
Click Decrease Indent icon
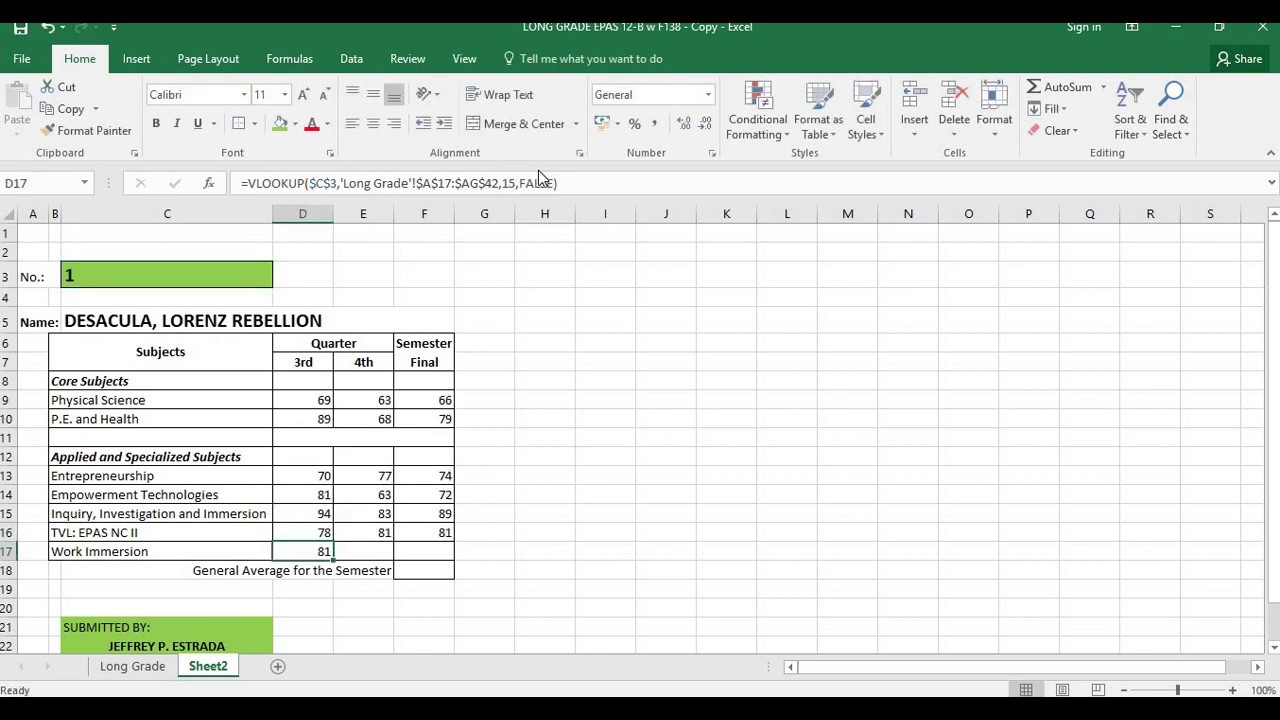click(x=423, y=123)
